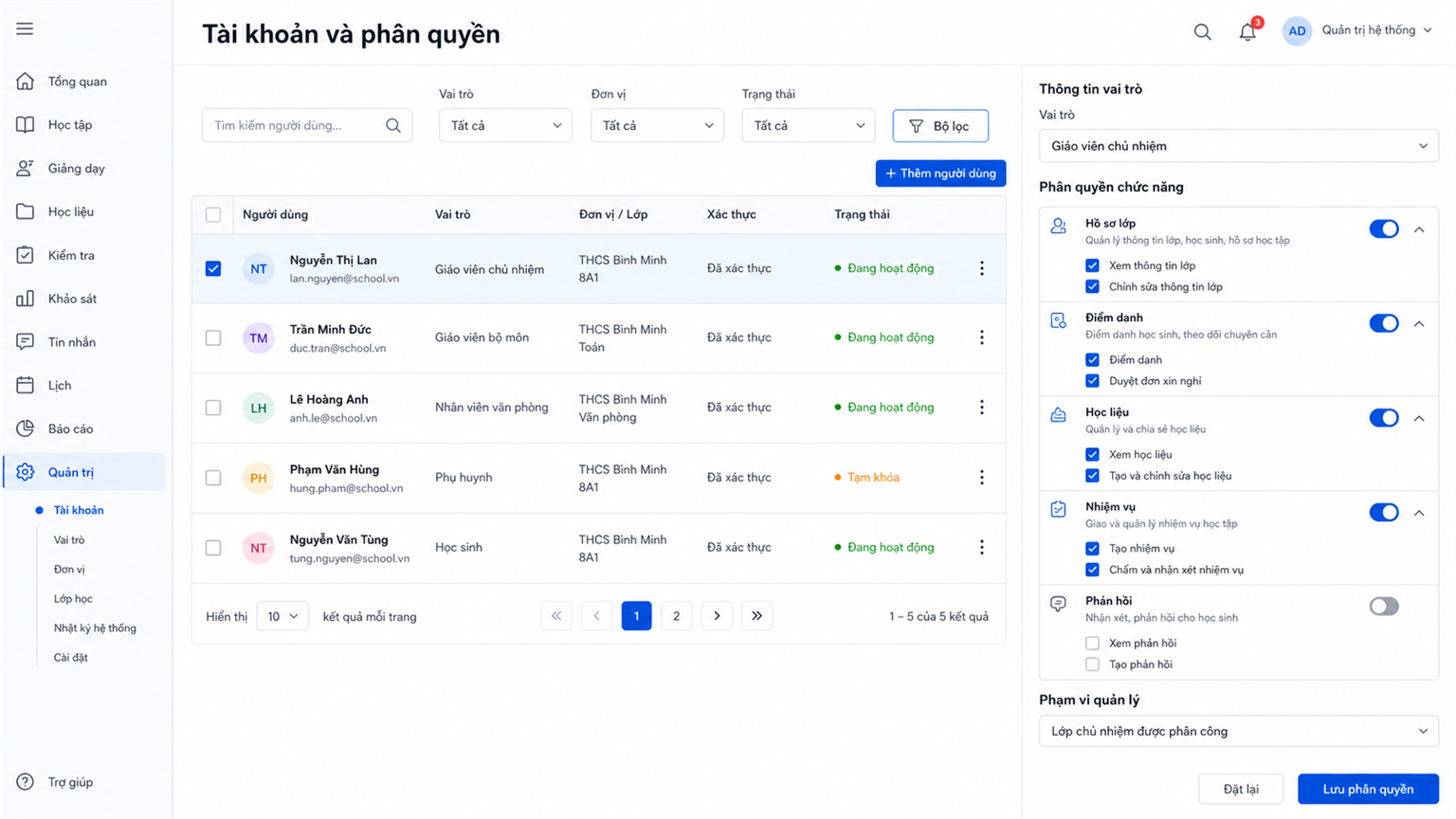Click Lưu phân quyền button

pos(1368,789)
